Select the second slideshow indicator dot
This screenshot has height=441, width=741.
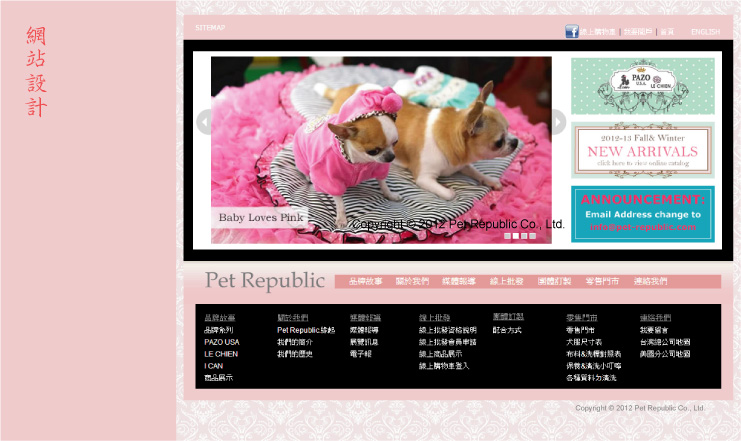point(516,236)
